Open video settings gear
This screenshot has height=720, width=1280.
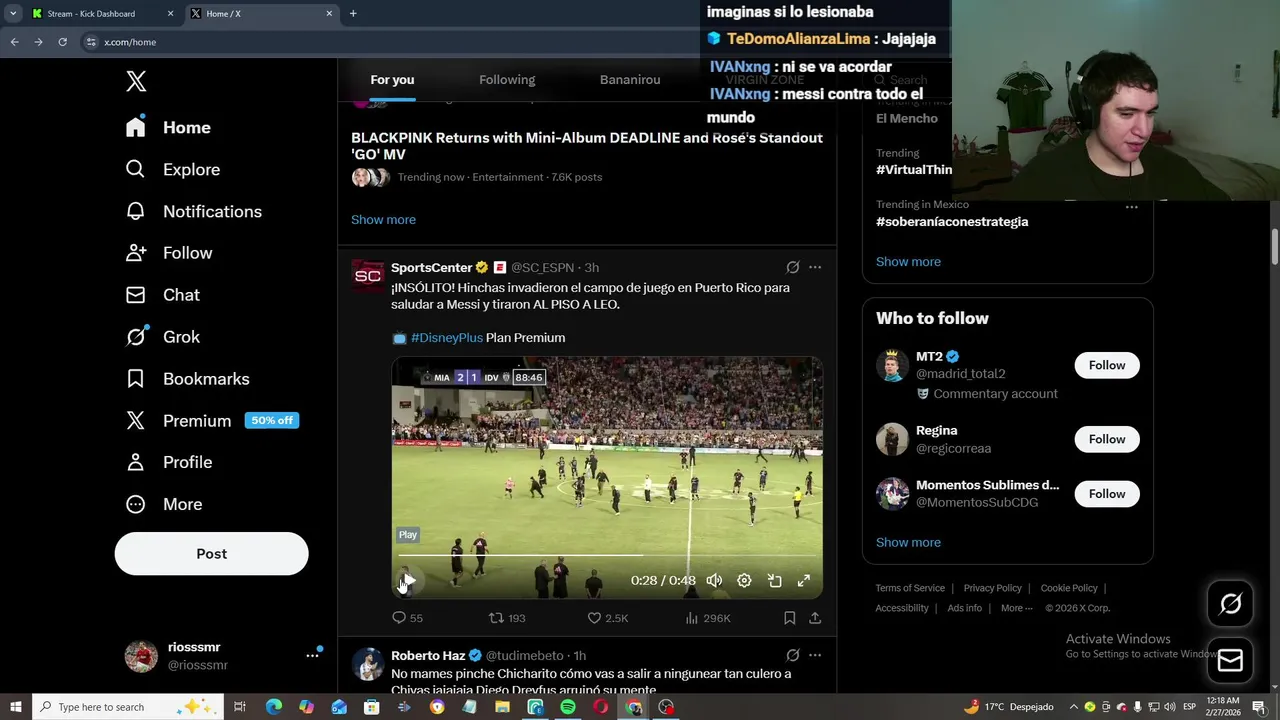744,580
